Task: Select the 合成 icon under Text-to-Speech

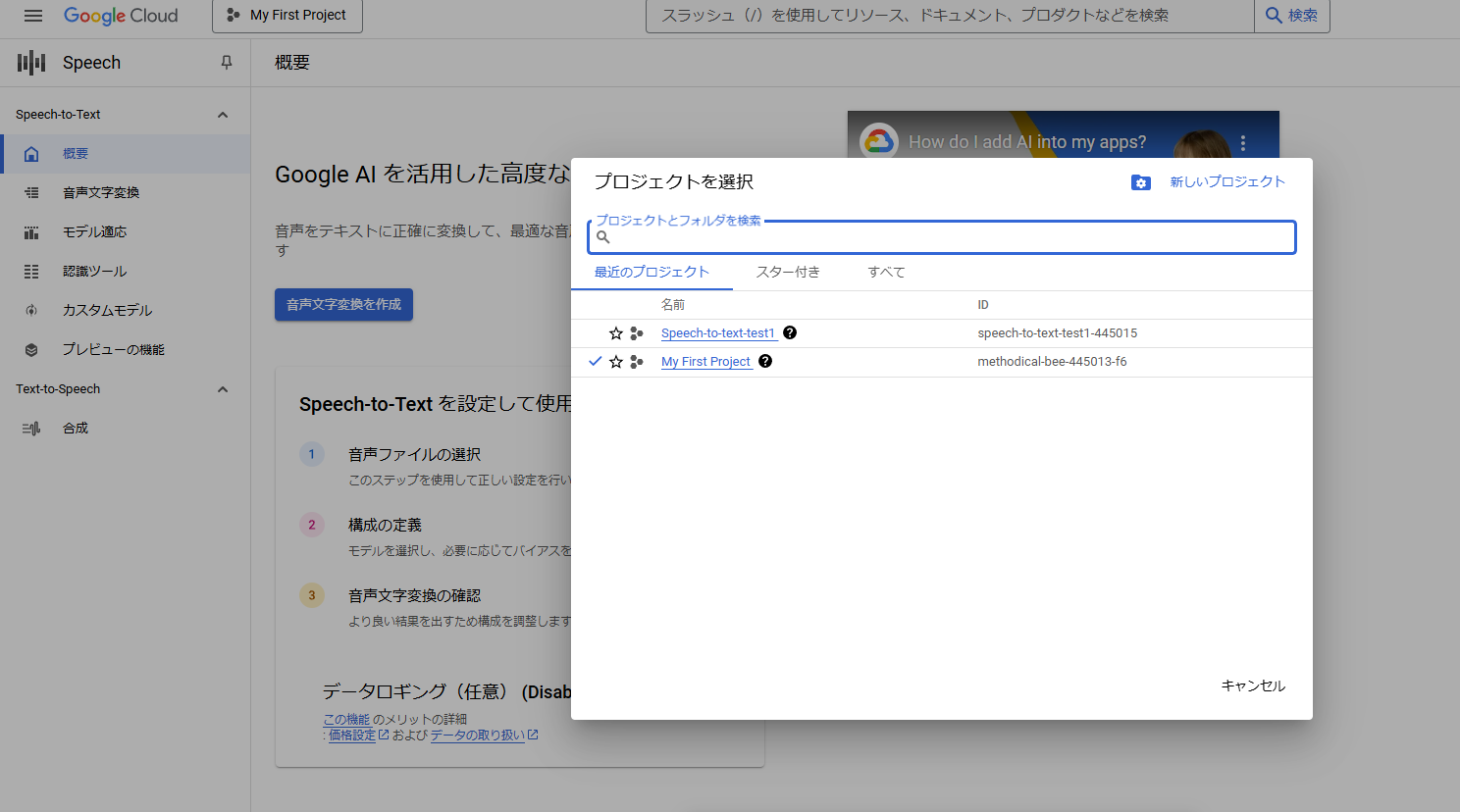Action: point(31,428)
